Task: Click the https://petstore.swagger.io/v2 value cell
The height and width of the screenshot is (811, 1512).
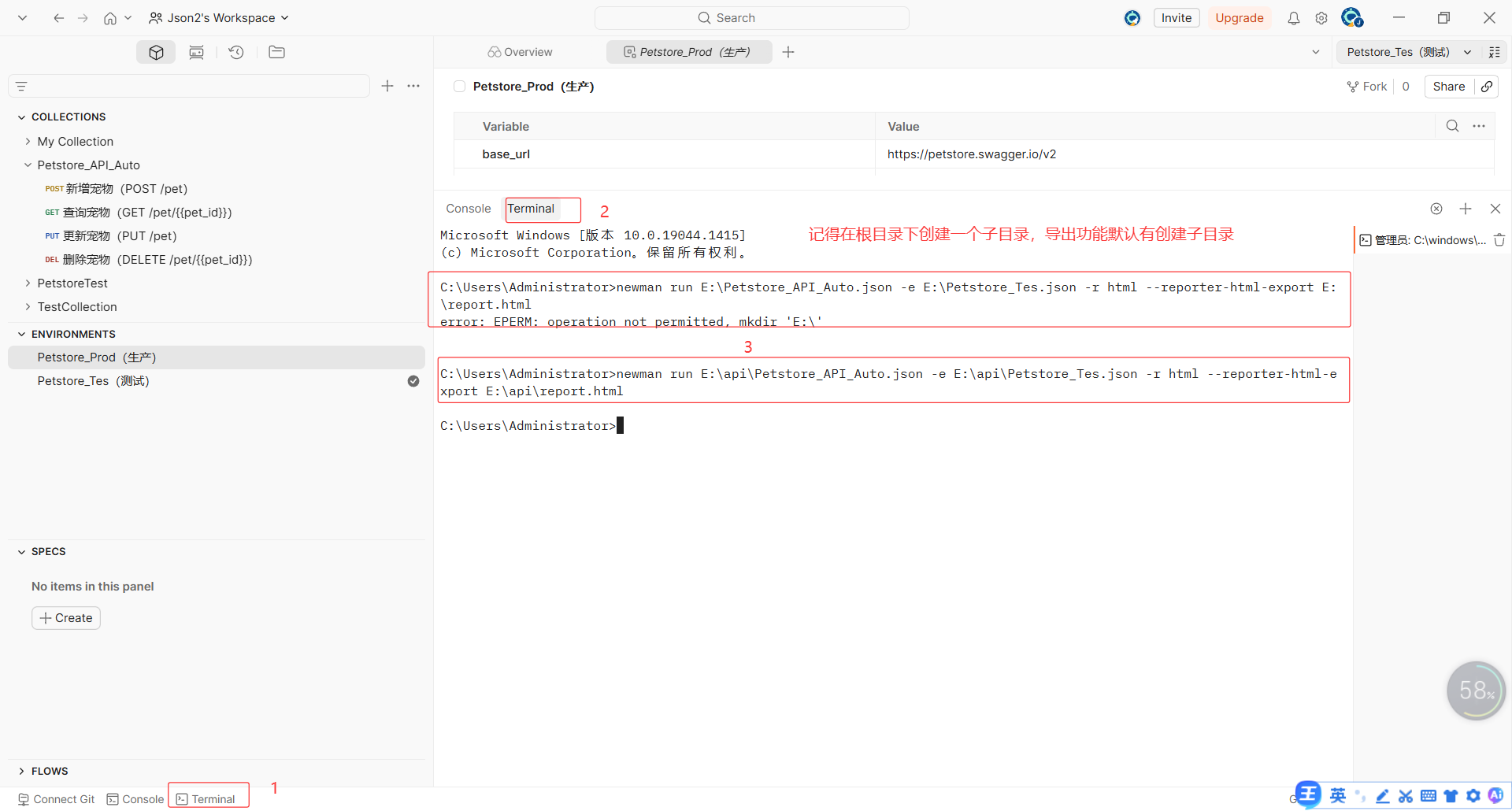Action: click(x=1184, y=154)
